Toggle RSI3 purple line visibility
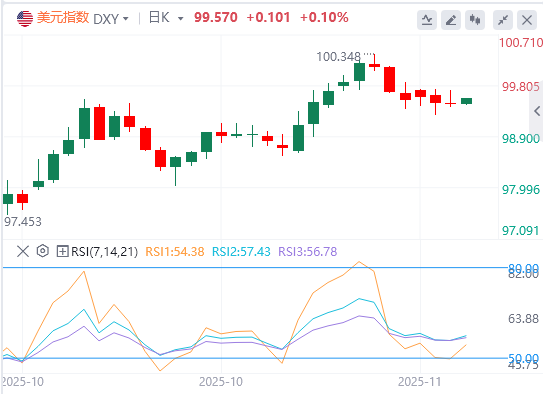The height and width of the screenshot is (394, 543). (x=308, y=252)
